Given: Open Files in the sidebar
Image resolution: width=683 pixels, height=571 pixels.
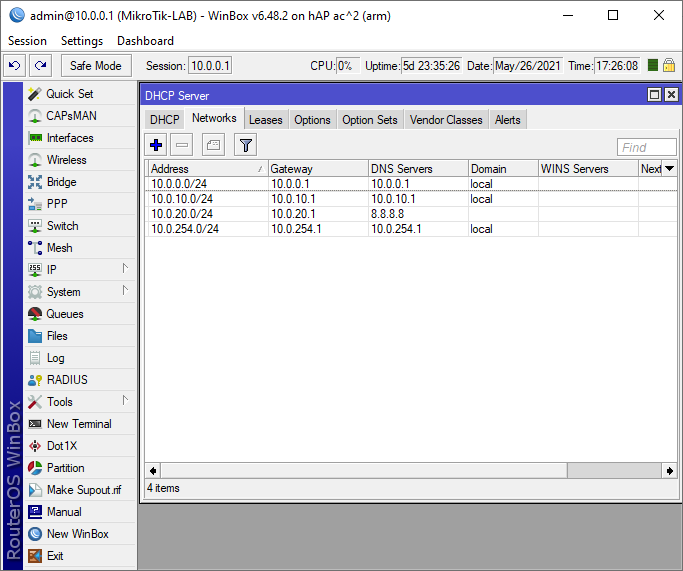Looking at the screenshot, I should 80,336.
